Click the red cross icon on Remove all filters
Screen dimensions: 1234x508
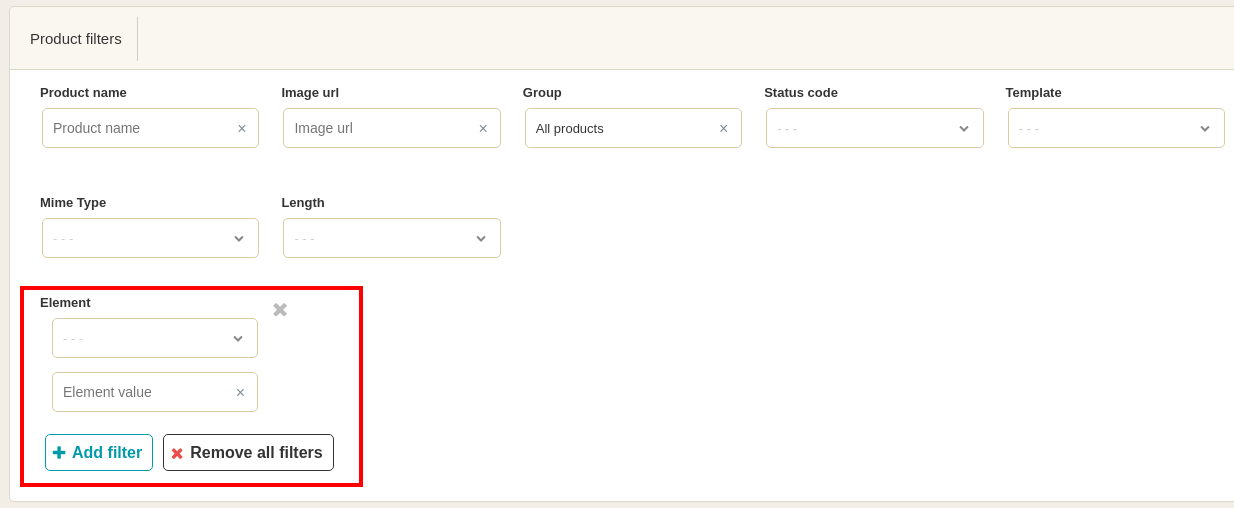tap(177, 454)
